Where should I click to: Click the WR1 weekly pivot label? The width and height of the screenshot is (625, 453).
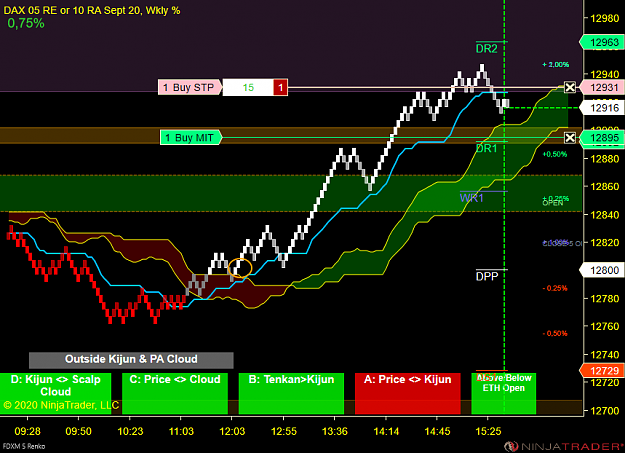(471, 198)
